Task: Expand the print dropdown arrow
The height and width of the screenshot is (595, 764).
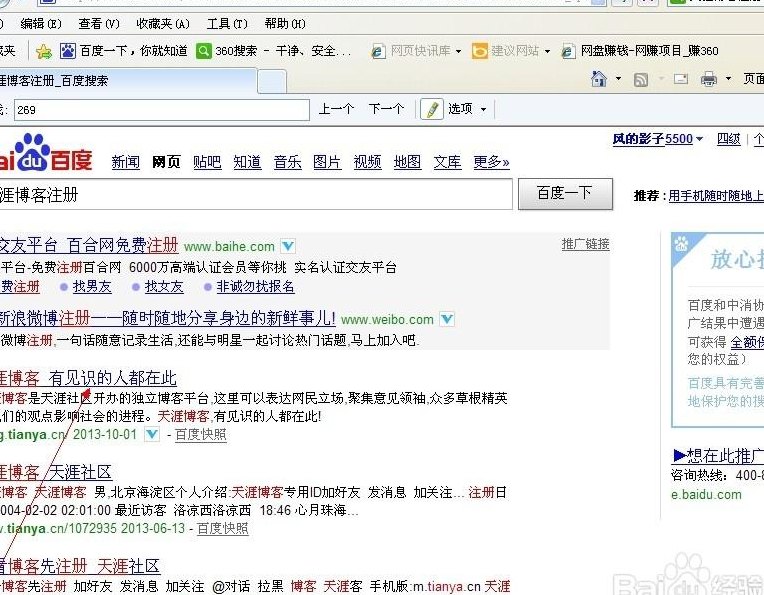Action: pos(728,78)
